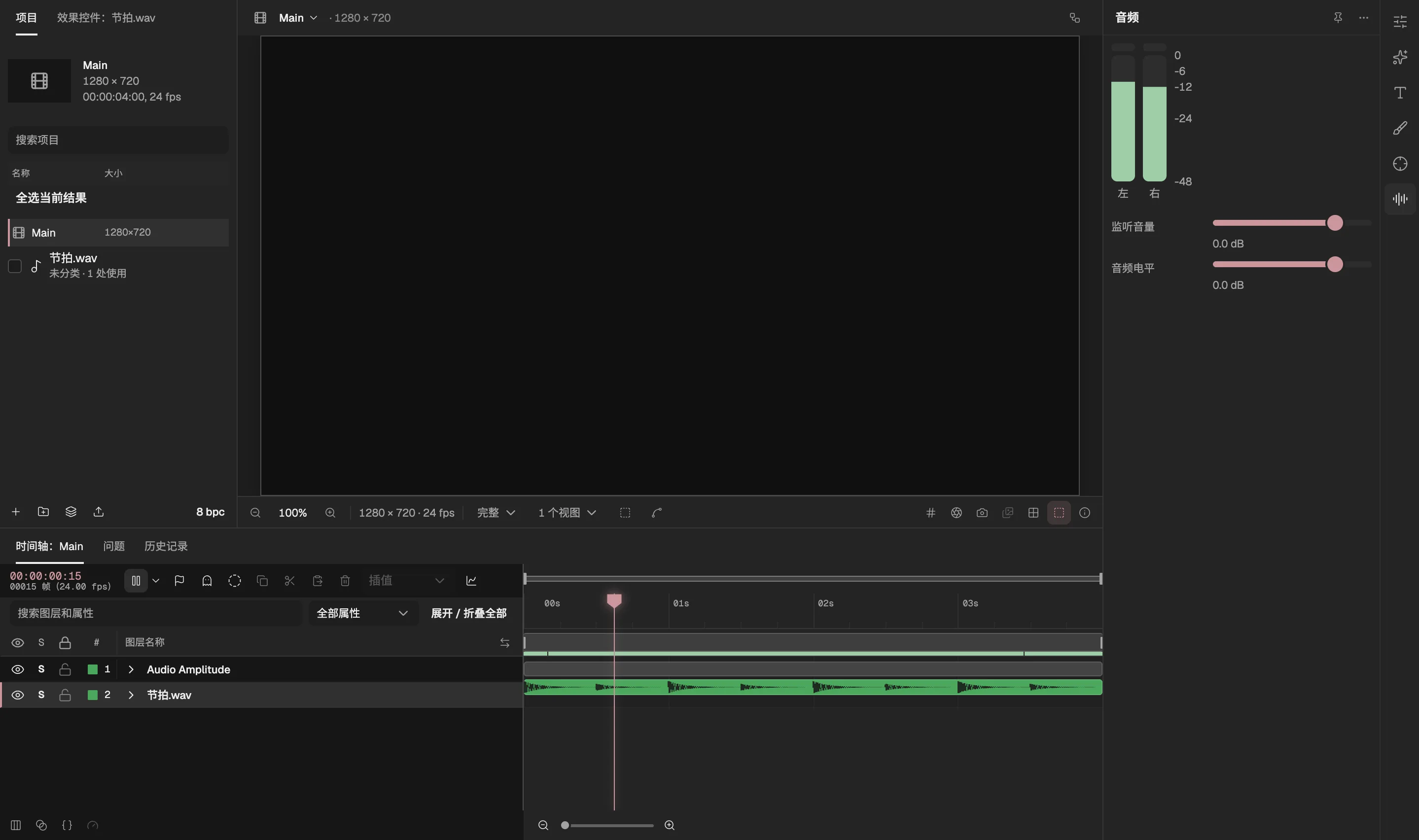The width and height of the screenshot is (1419, 840).
Task: Toggle visibility of 节拍.wav layer
Action: click(x=18, y=695)
